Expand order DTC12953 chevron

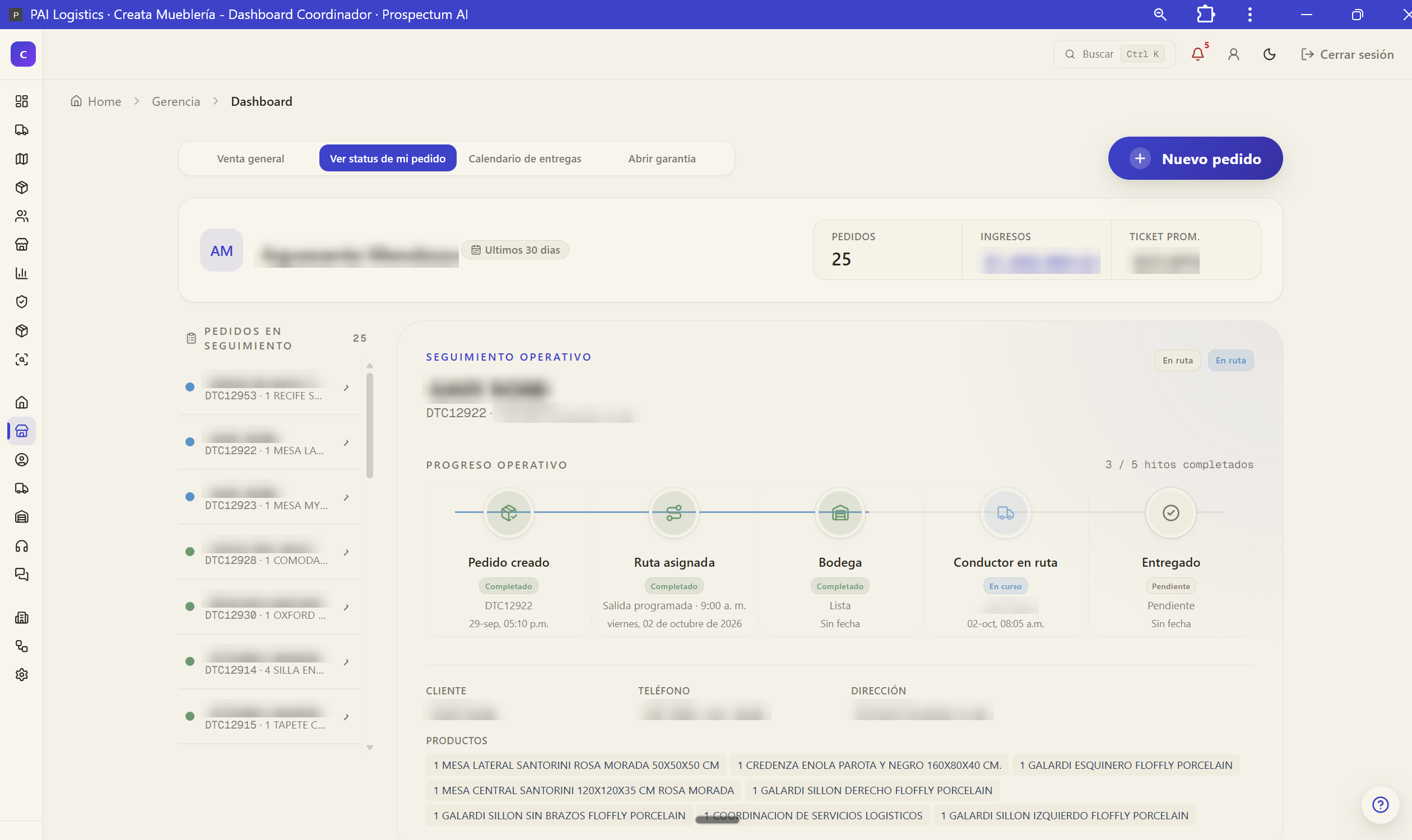346,388
